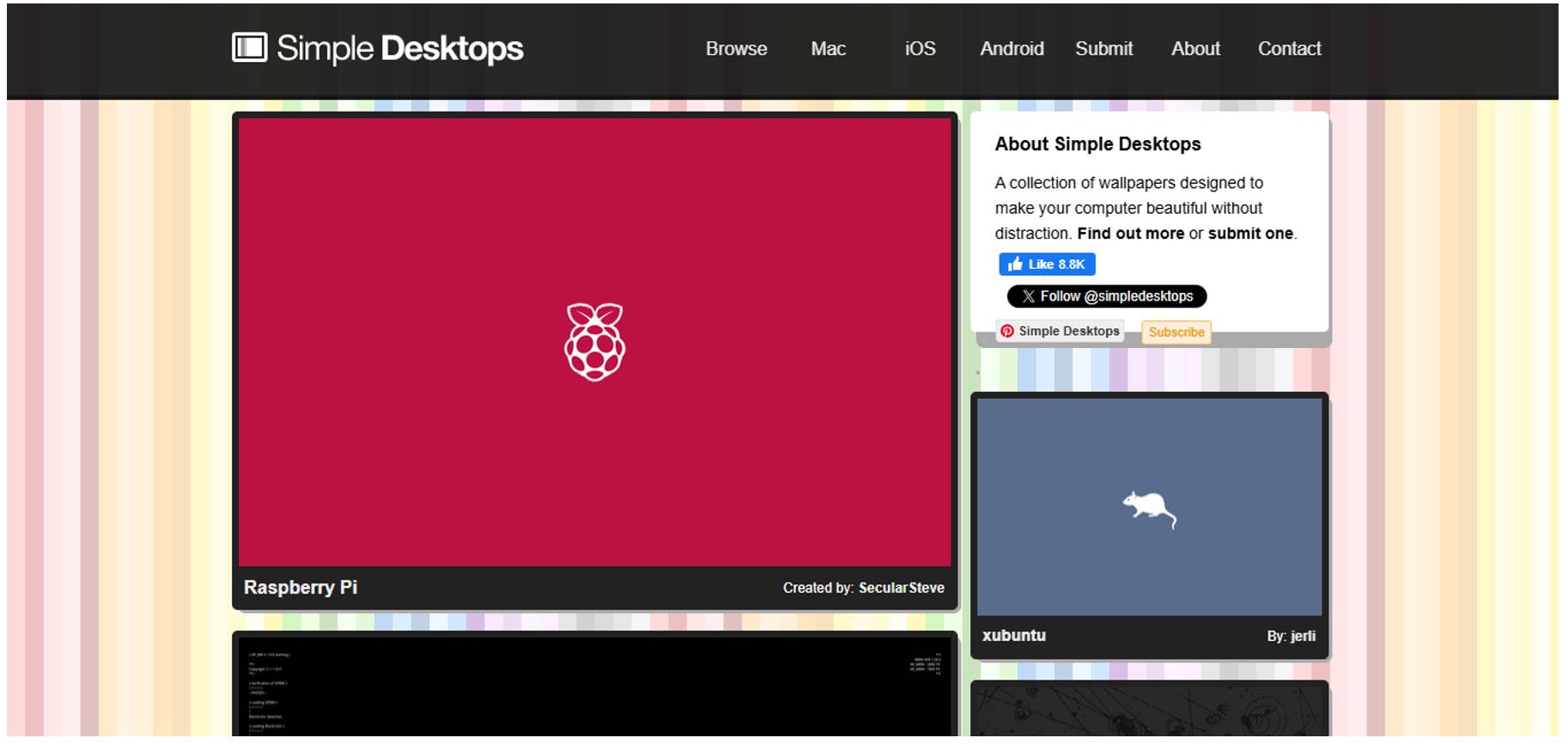The image size is (1568, 744).
Task: Click the X logo in Follow button
Action: [x=1028, y=296]
